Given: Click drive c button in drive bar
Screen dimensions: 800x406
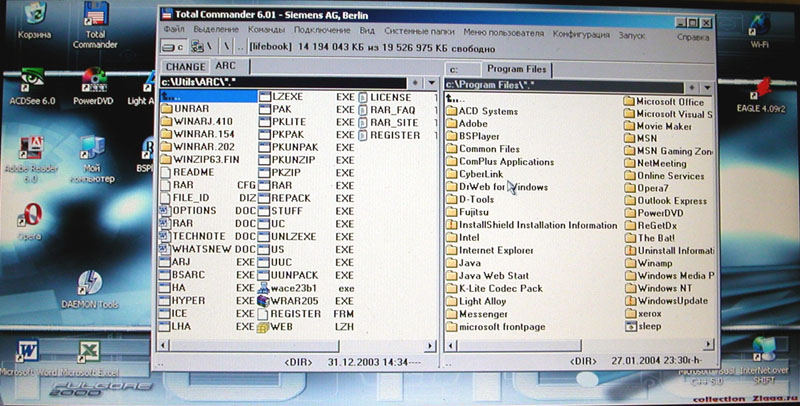Looking at the screenshot, I should point(173,47).
